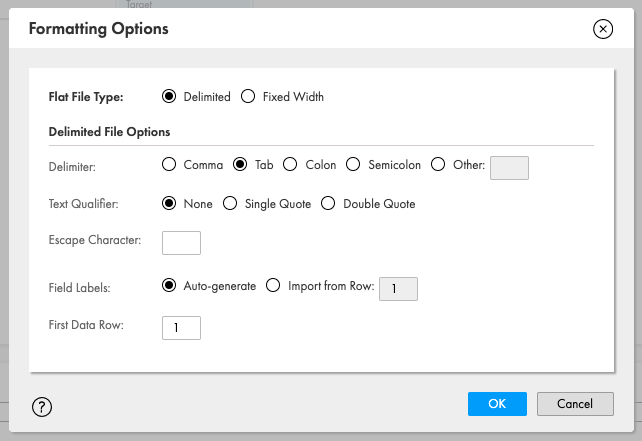Choose Colon as the delimiter
The width and height of the screenshot is (642, 441).
[x=290, y=165]
